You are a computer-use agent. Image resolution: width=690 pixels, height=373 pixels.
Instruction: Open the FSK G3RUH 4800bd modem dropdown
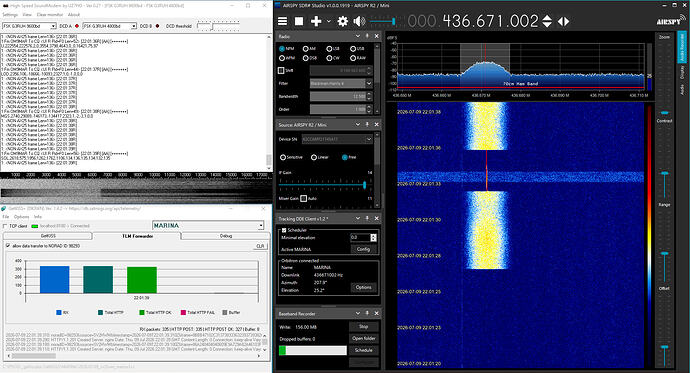click(x=110, y=26)
